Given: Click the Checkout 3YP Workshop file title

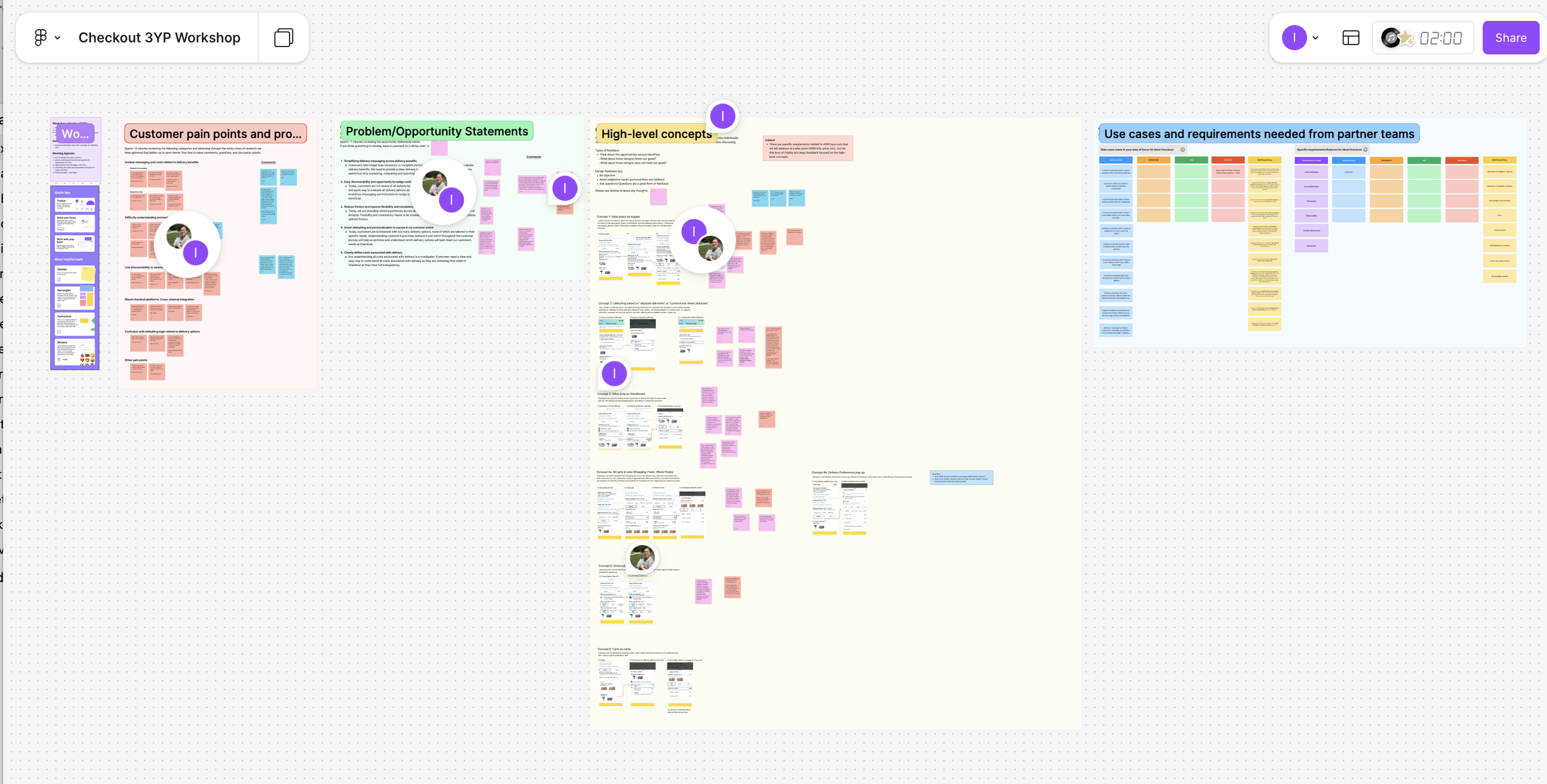Looking at the screenshot, I should click(x=159, y=38).
